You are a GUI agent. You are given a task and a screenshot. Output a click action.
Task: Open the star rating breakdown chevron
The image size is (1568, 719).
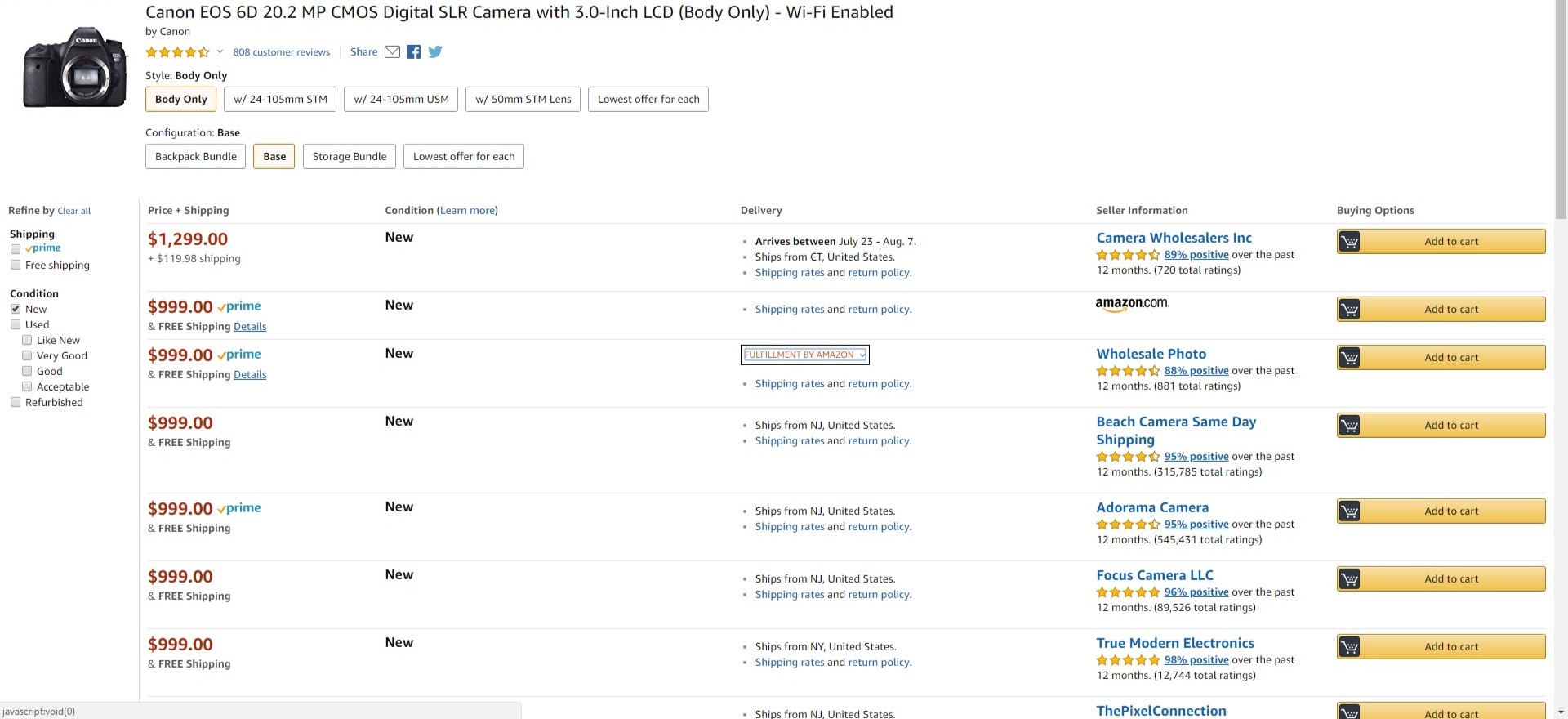click(220, 52)
